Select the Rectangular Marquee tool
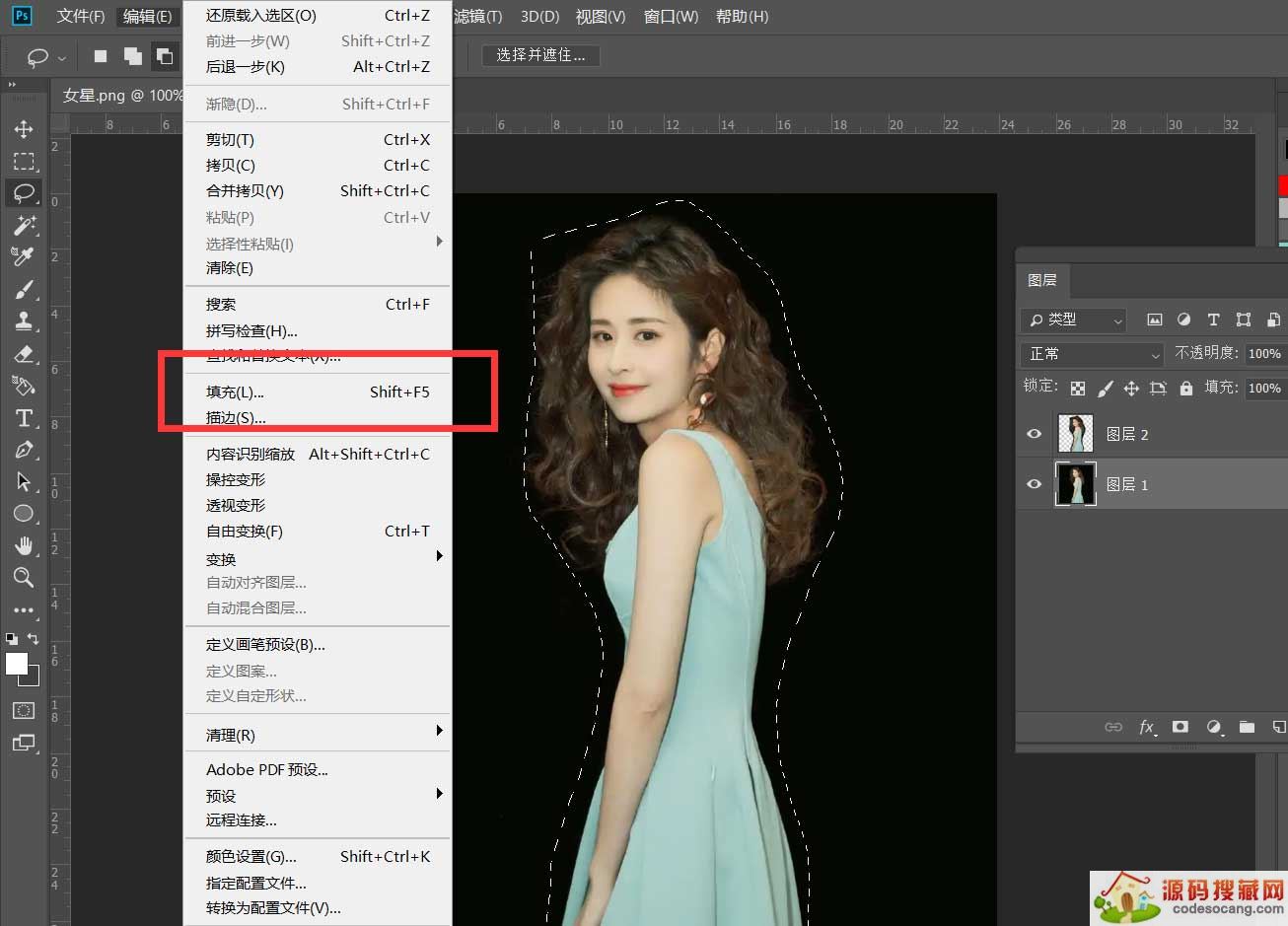This screenshot has height=926, width=1288. click(x=24, y=162)
